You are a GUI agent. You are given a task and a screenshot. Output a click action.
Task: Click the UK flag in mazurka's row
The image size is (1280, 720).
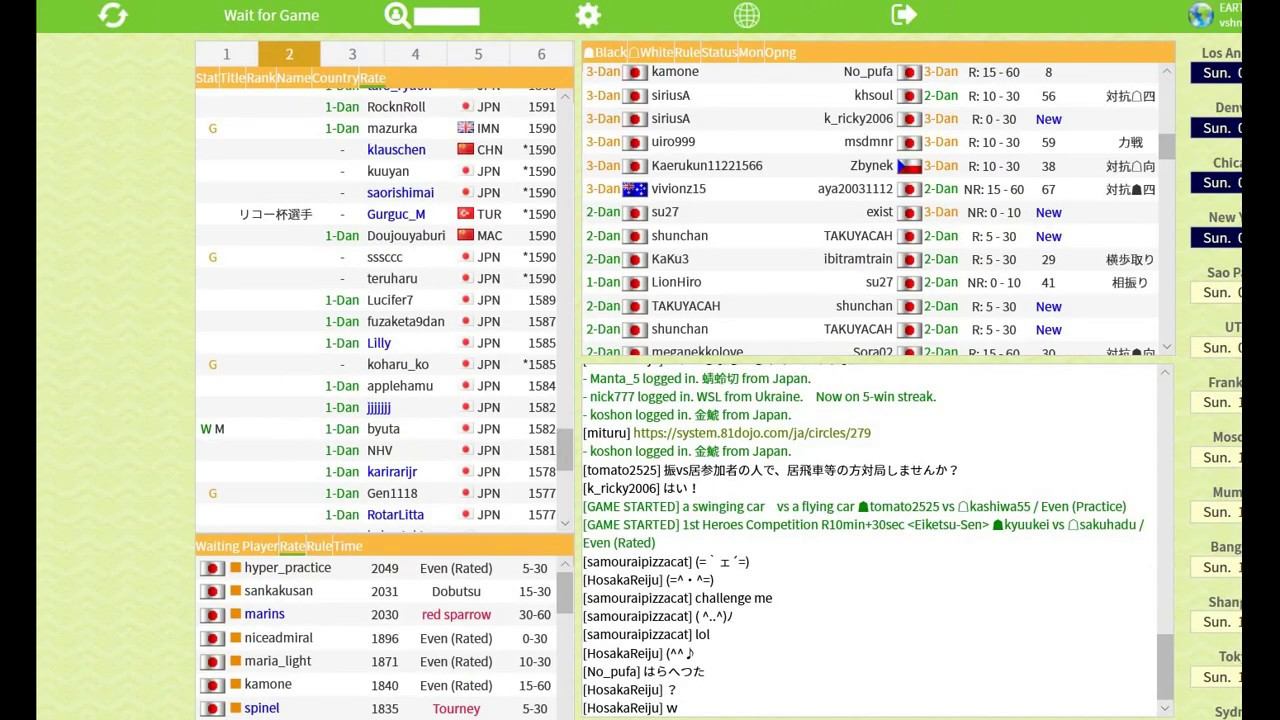[x=465, y=128]
